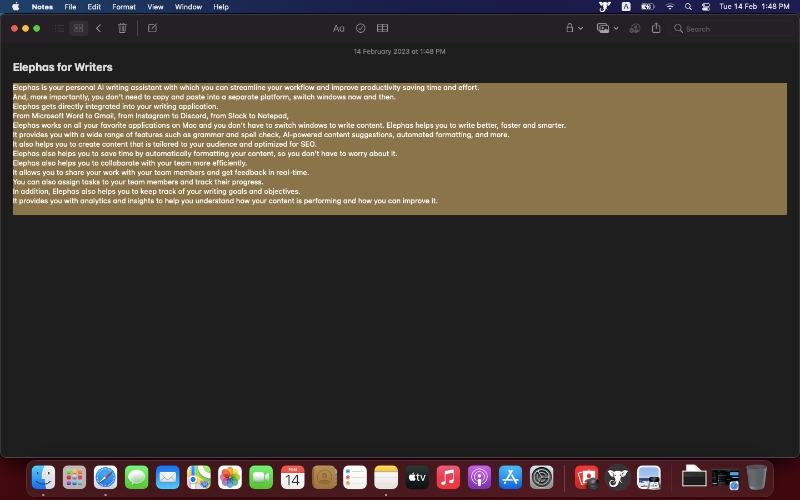This screenshot has height=500, width=800.
Task: Click line 'You can also assign tasks'
Action: (138, 182)
